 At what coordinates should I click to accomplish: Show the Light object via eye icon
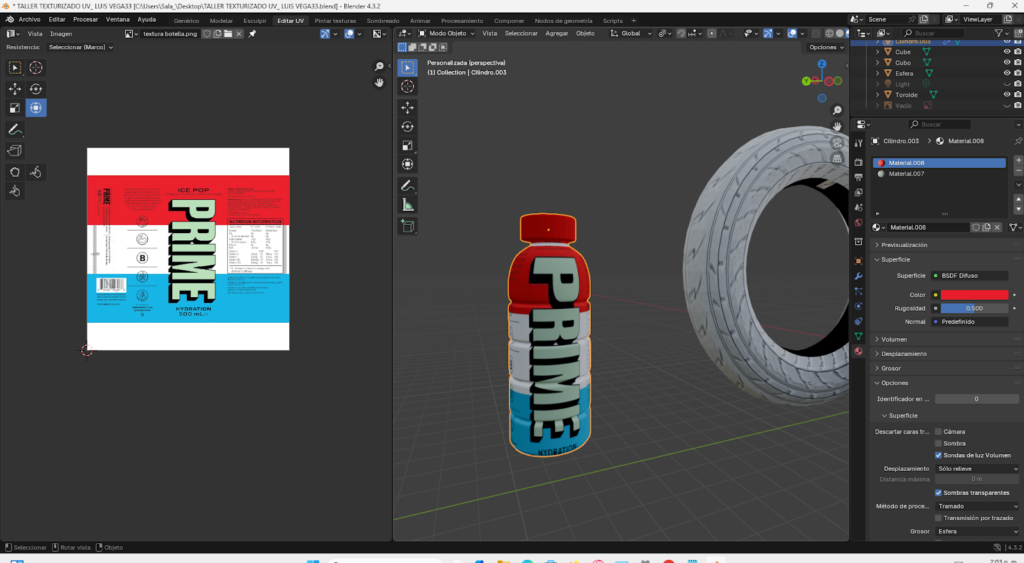click(x=1006, y=84)
